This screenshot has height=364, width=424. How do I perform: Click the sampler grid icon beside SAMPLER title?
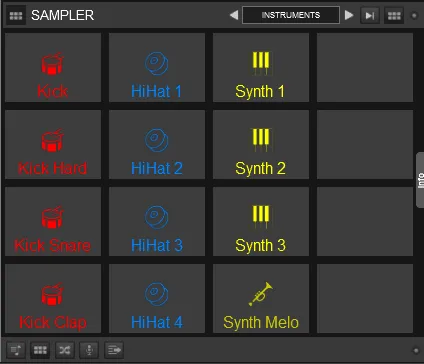click(x=16, y=15)
